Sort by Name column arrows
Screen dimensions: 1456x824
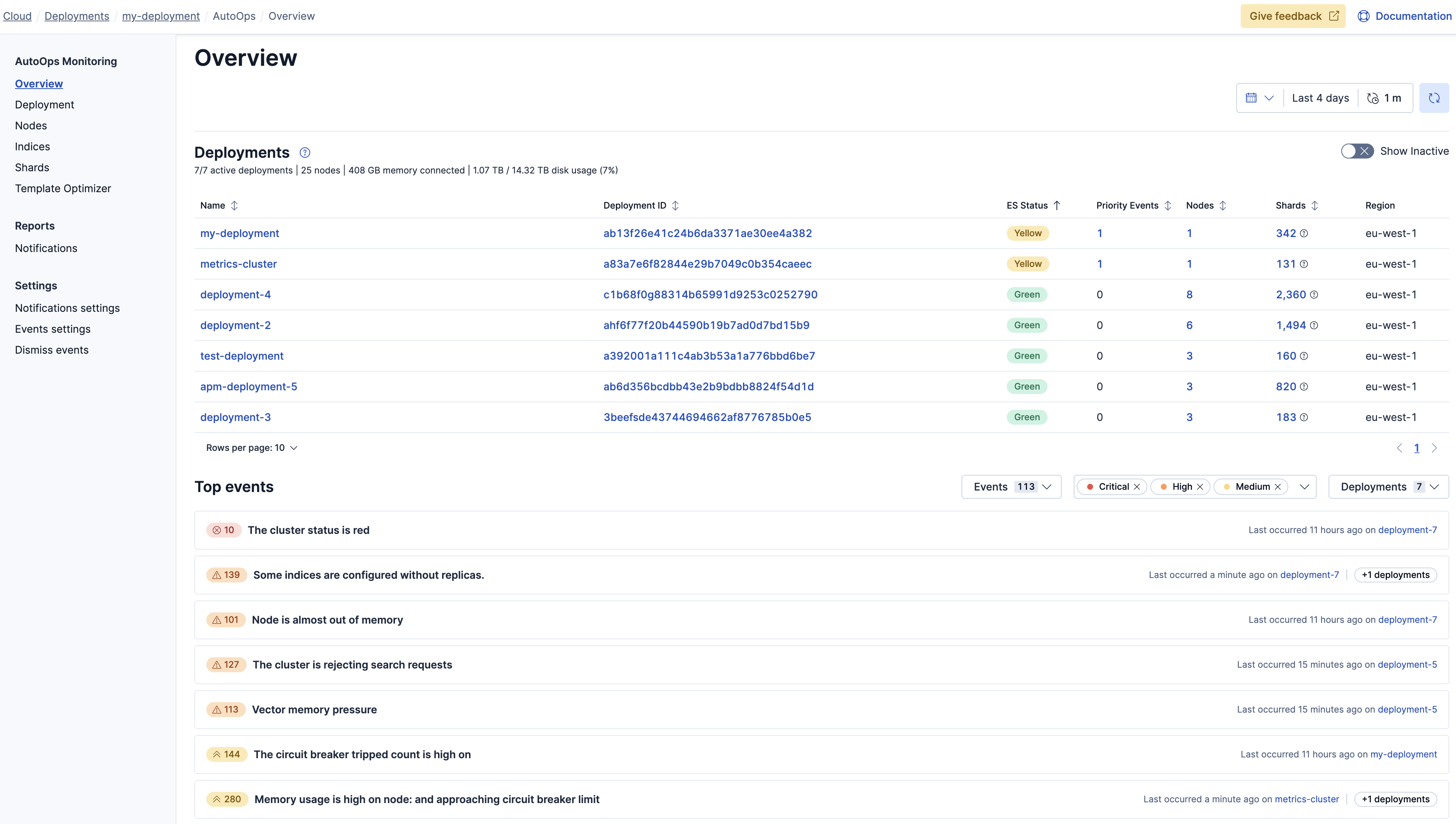pos(234,205)
